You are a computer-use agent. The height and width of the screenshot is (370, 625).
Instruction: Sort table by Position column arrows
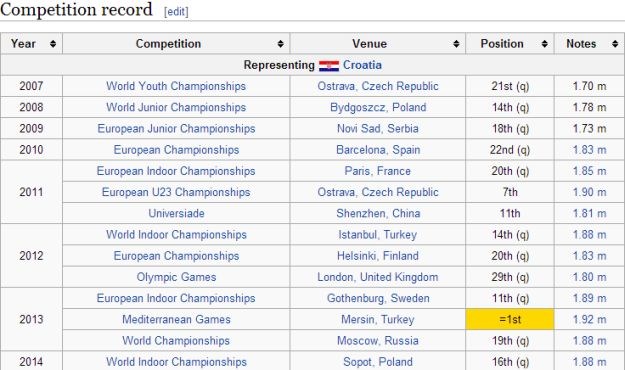tap(544, 44)
